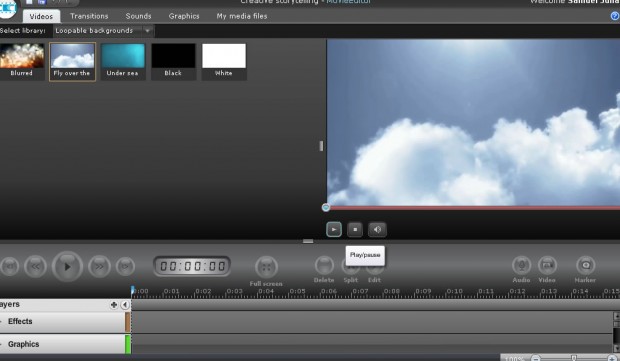The width and height of the screenshot is (620, 361).
Task: Open Full screen mode
Action: (x=266, y=267)
